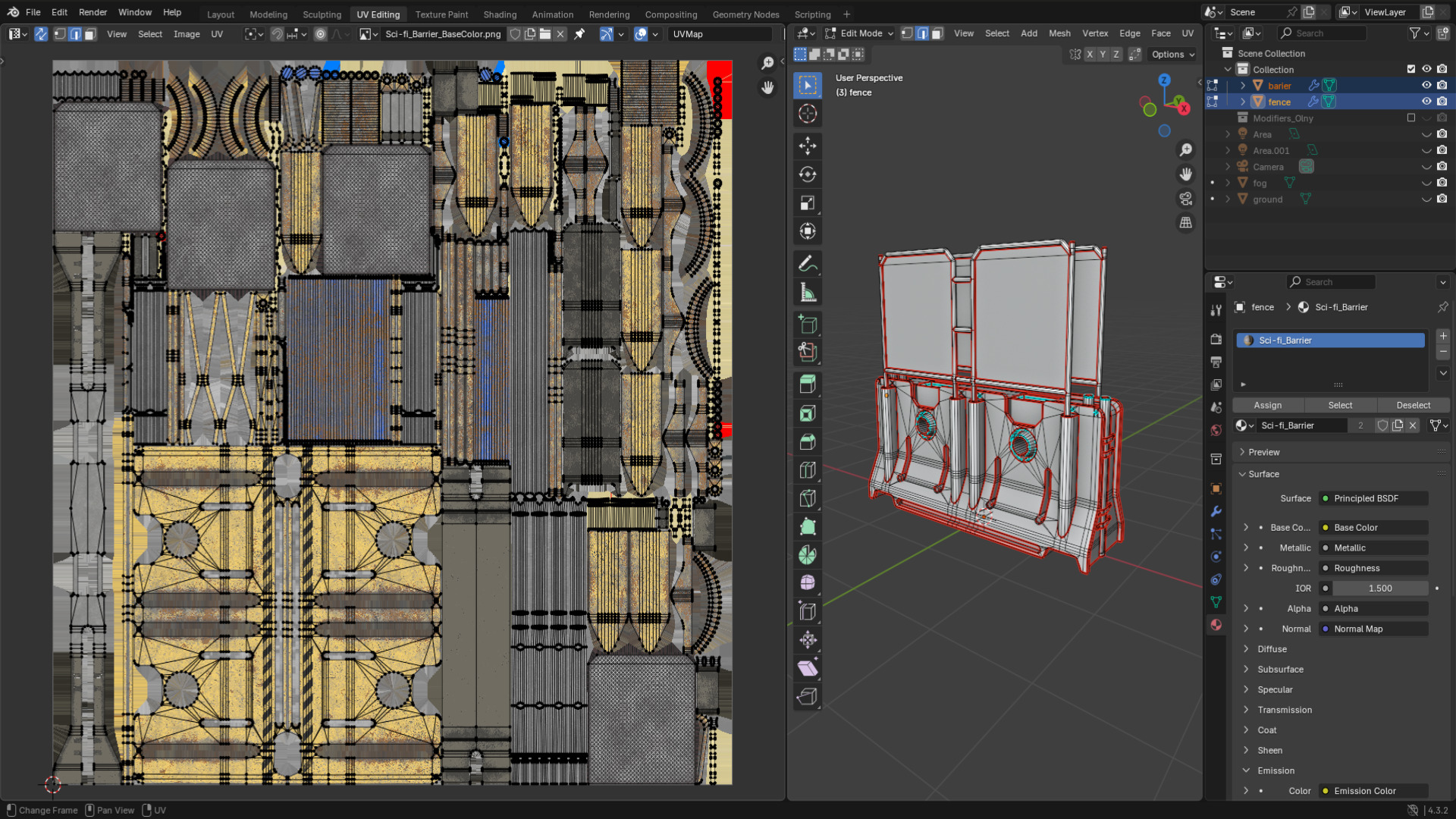Activate the Annotate pencil tool

[808, 264]
